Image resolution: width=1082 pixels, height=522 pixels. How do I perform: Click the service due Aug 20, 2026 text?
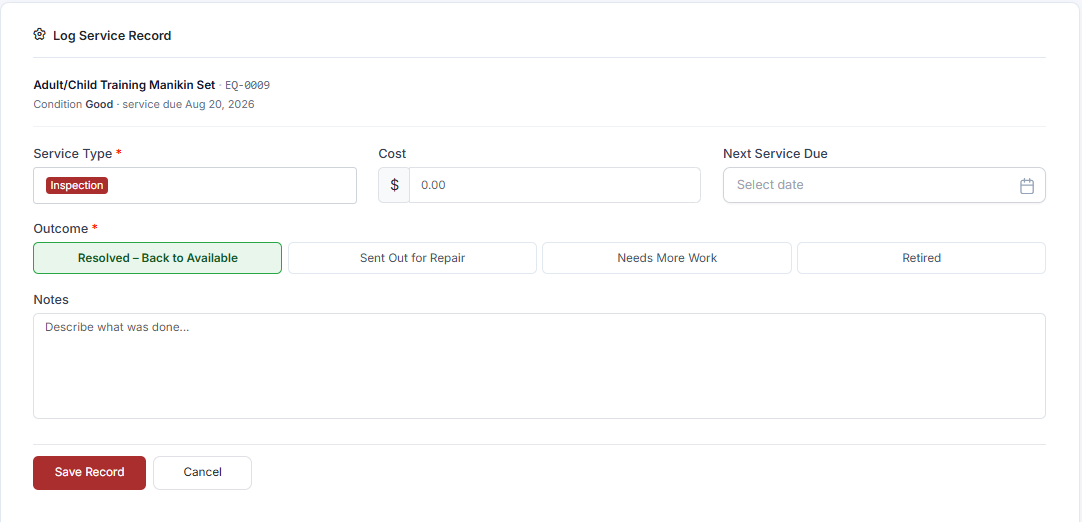188,105
